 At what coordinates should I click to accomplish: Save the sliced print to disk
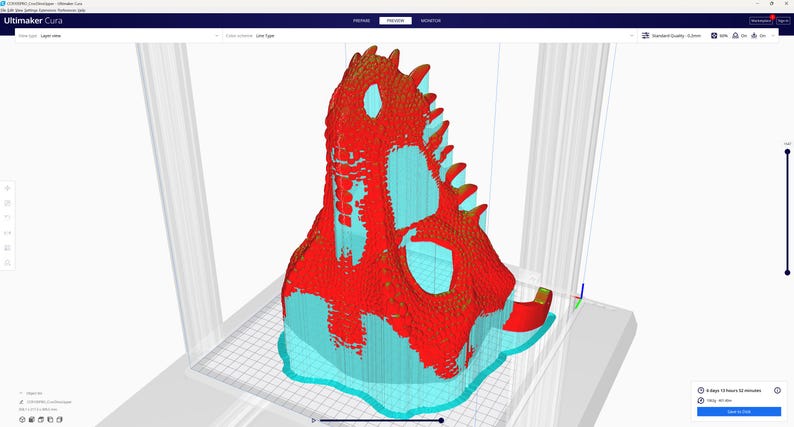[x=739, y=412]
